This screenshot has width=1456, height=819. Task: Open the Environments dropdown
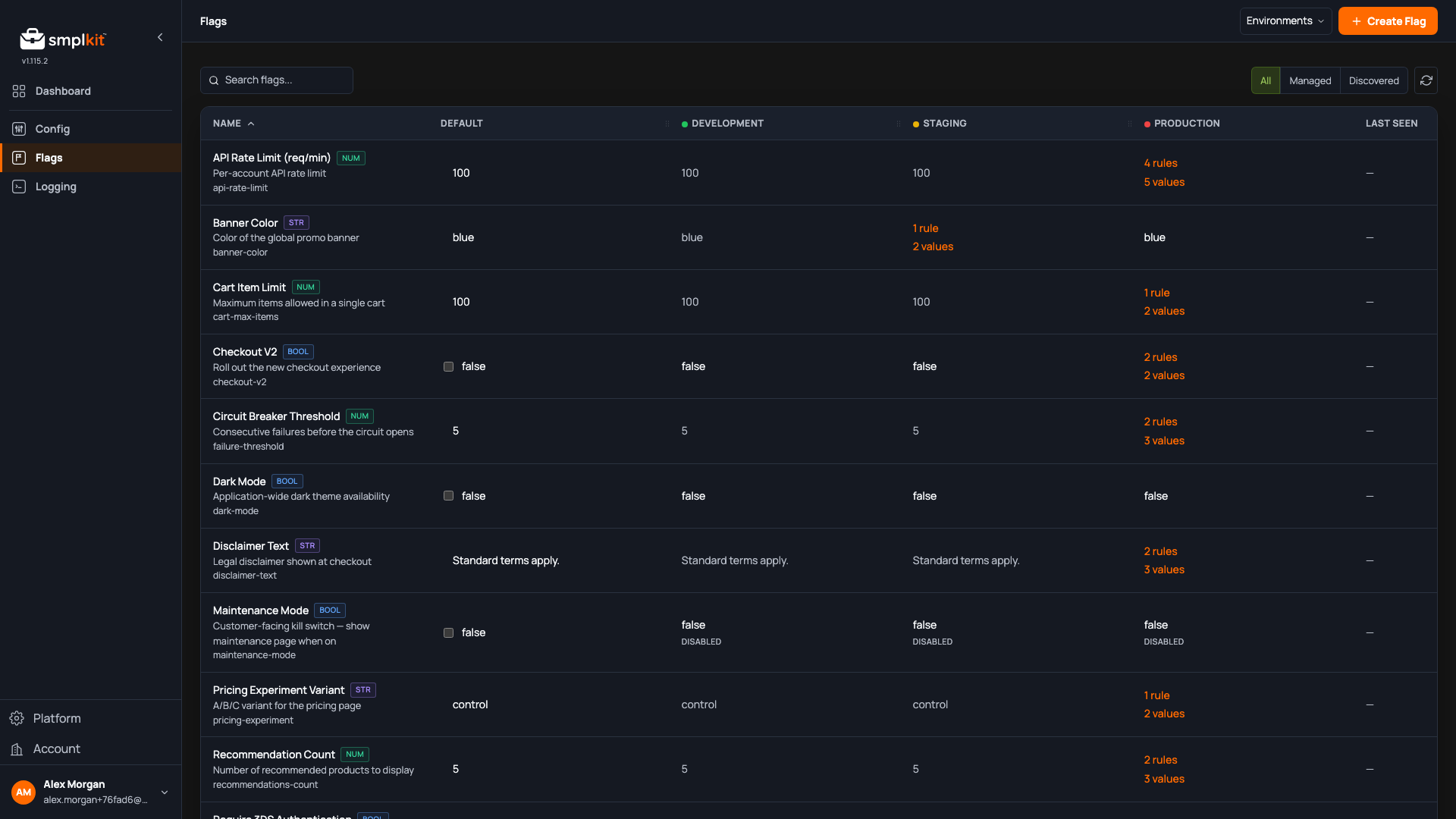tap(1285, 21)
